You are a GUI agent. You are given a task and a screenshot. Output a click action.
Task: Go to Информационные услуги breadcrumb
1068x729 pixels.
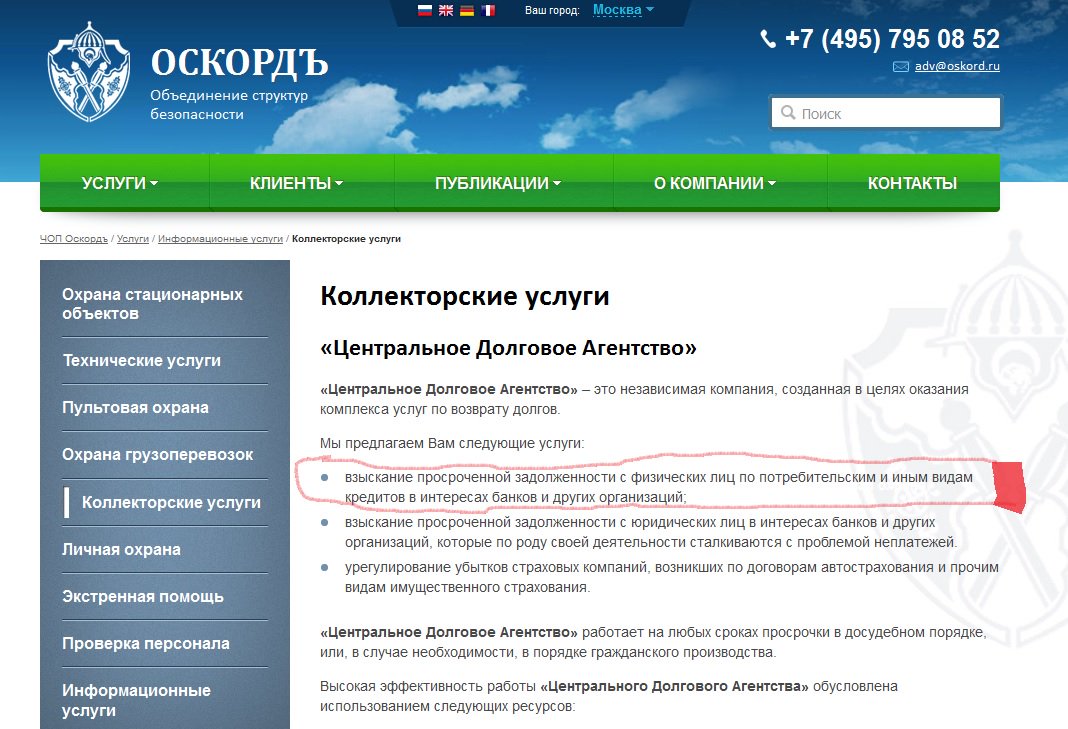tap(220, 239)
